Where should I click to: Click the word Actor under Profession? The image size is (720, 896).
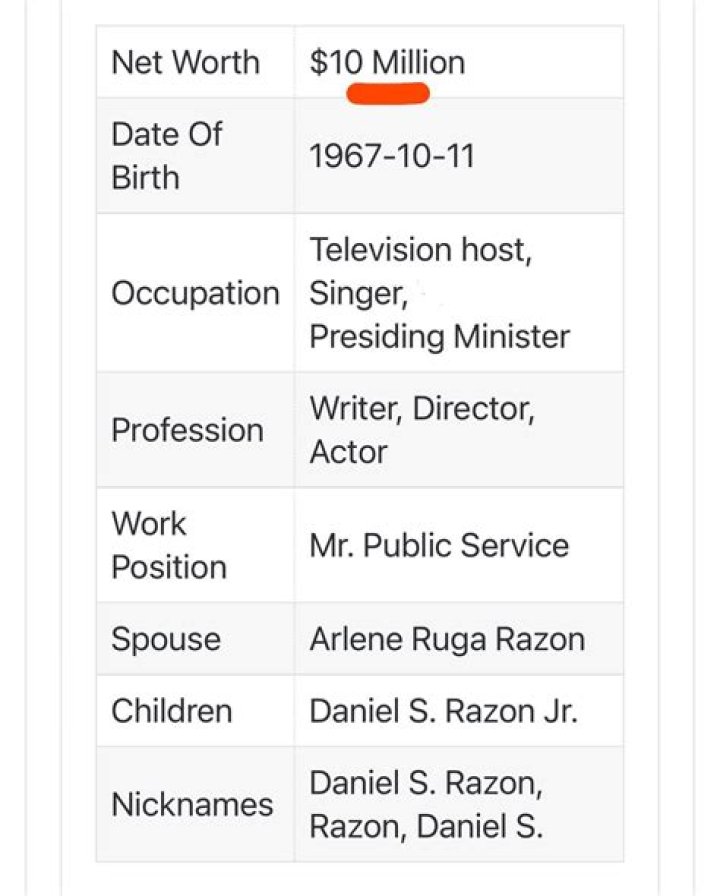(348, 452)
